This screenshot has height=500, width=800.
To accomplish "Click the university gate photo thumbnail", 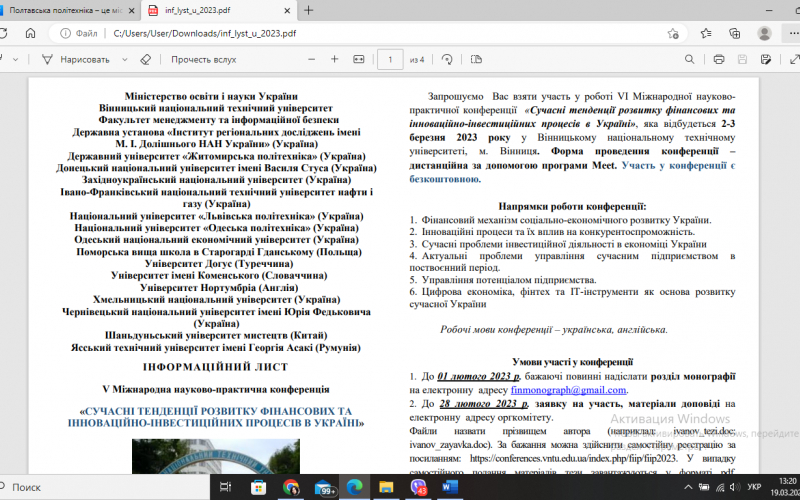I will point(216,457).
